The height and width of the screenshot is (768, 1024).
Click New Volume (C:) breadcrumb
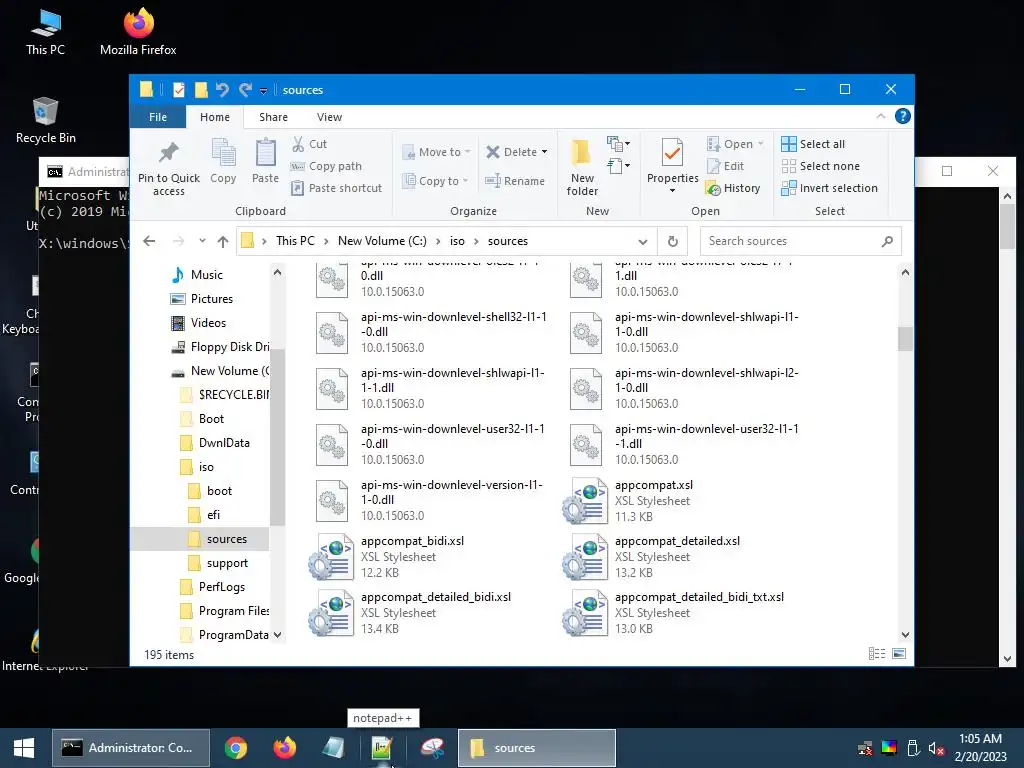382,241
